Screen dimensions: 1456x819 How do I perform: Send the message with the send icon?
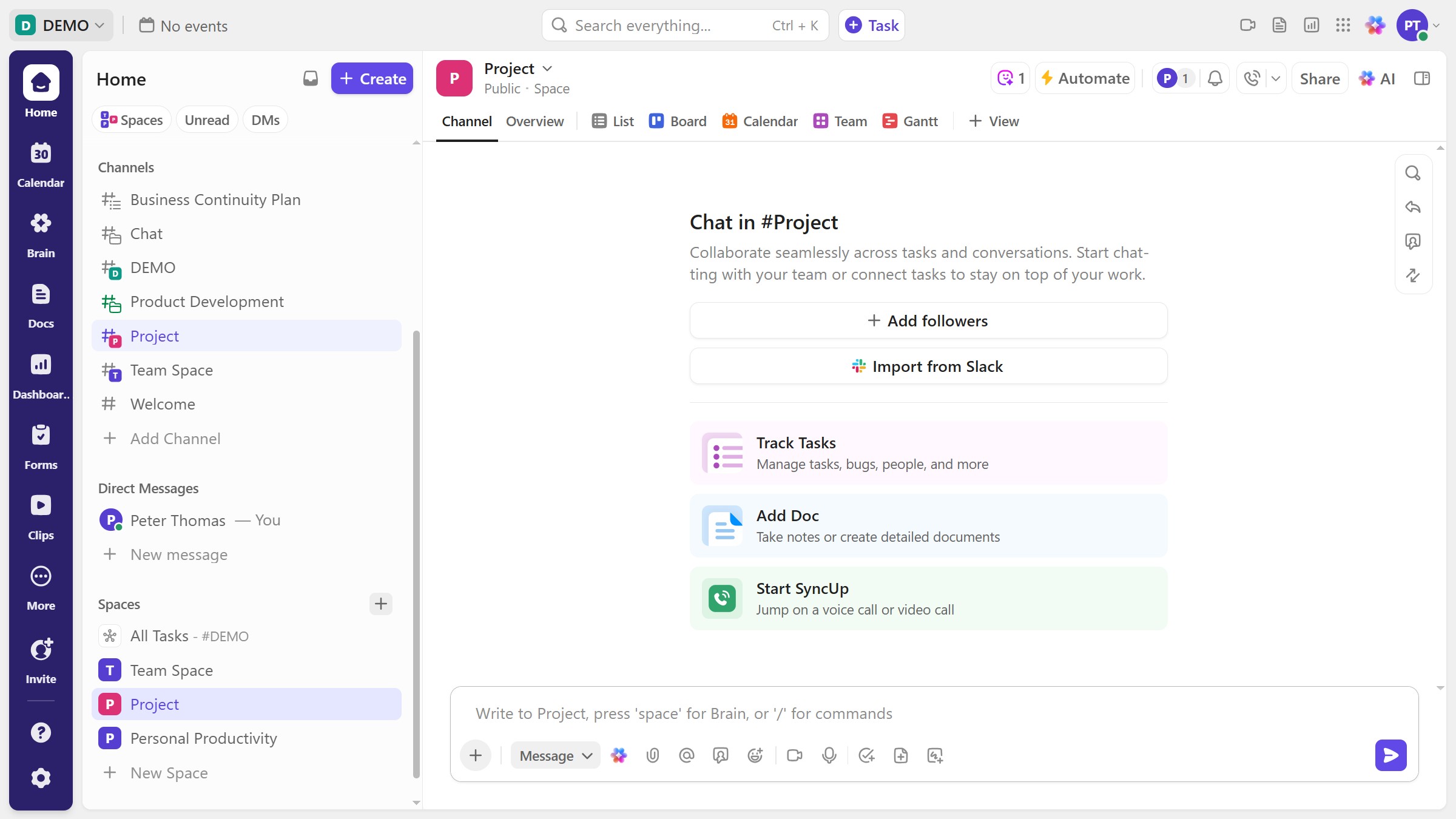(1390, 755)
